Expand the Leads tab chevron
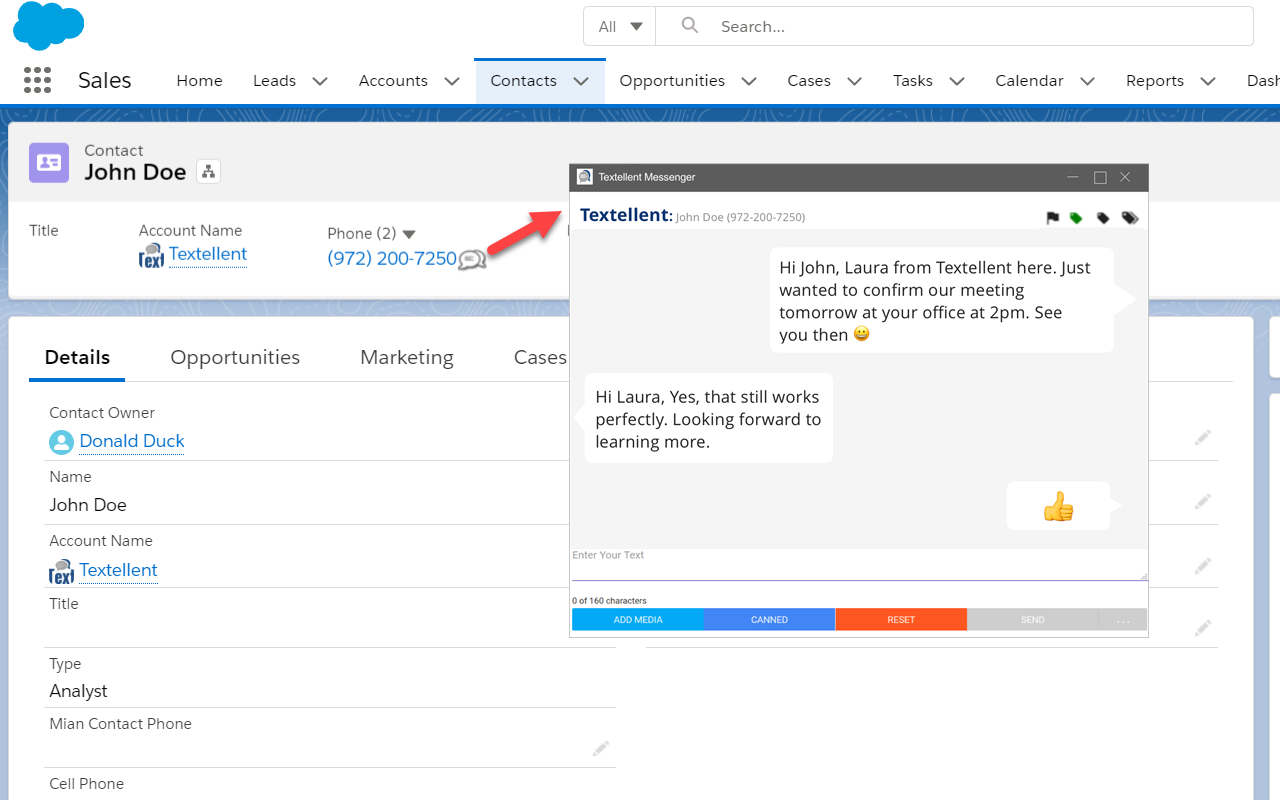The height and width of the screenshot is (800, 1280). click(x=320, y=81)
